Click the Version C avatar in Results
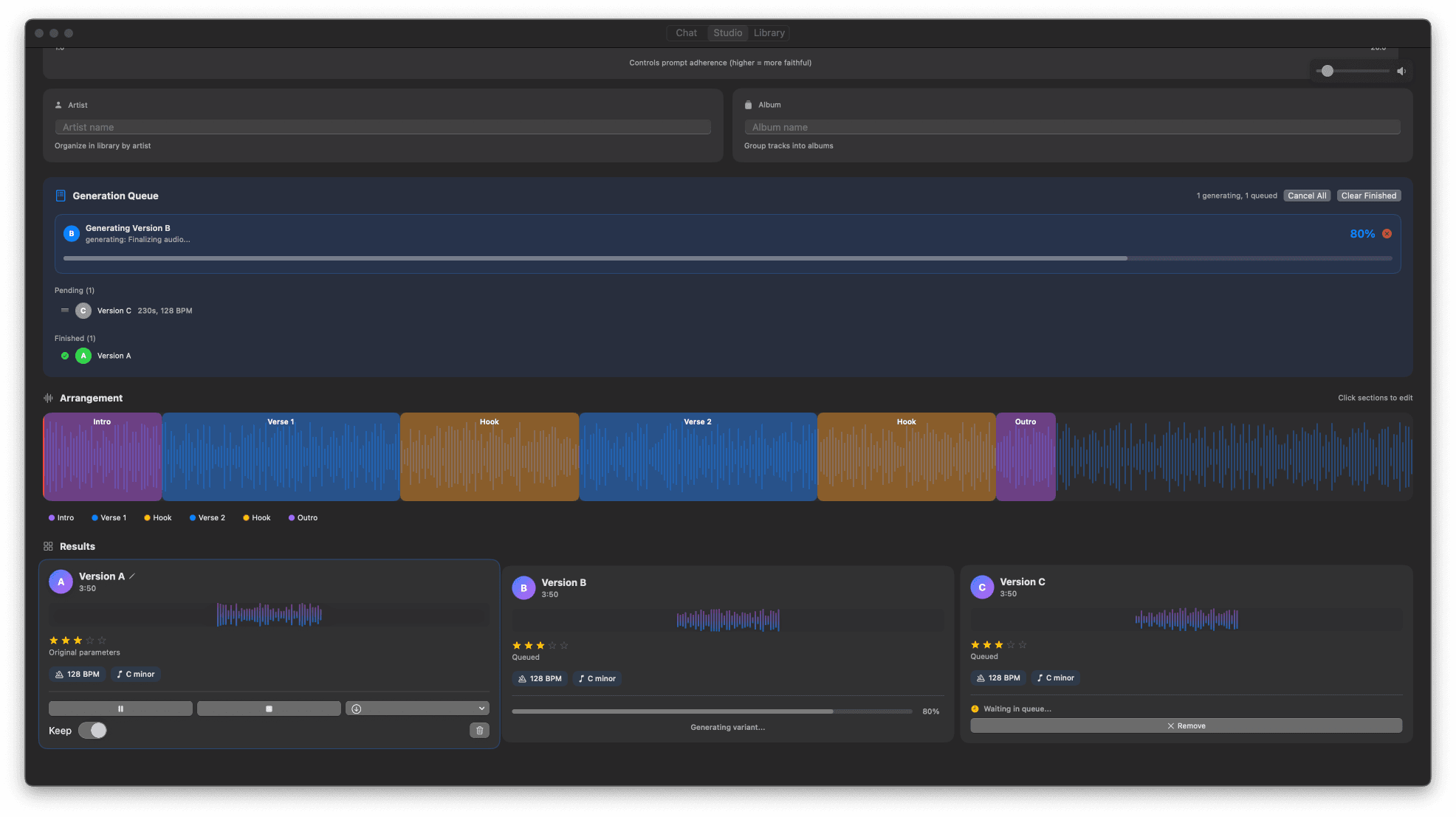The height and width of the screenshot is (817, 1456). pos(982,587)
